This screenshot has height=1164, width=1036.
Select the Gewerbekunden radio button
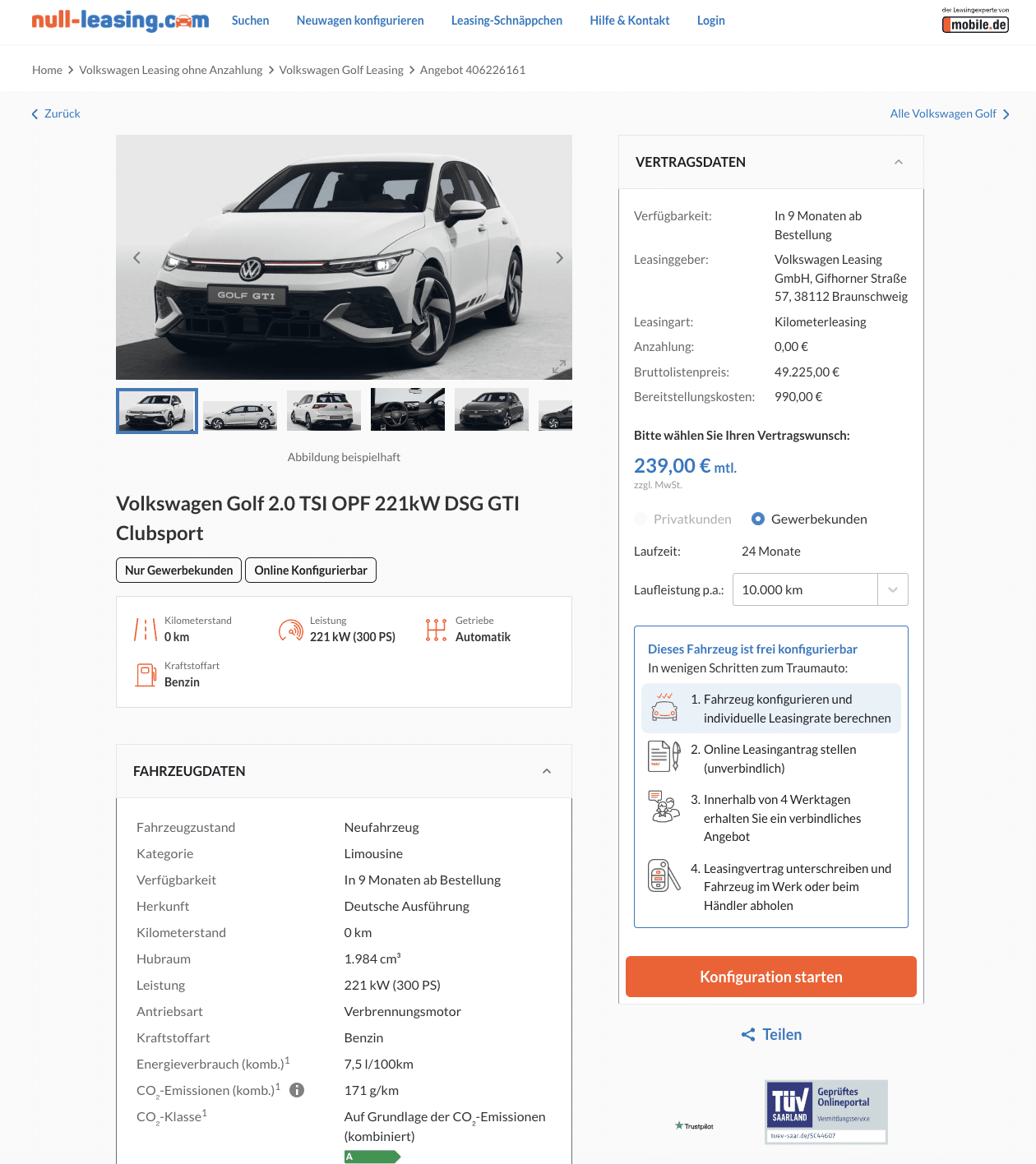(x=758, y=519)
